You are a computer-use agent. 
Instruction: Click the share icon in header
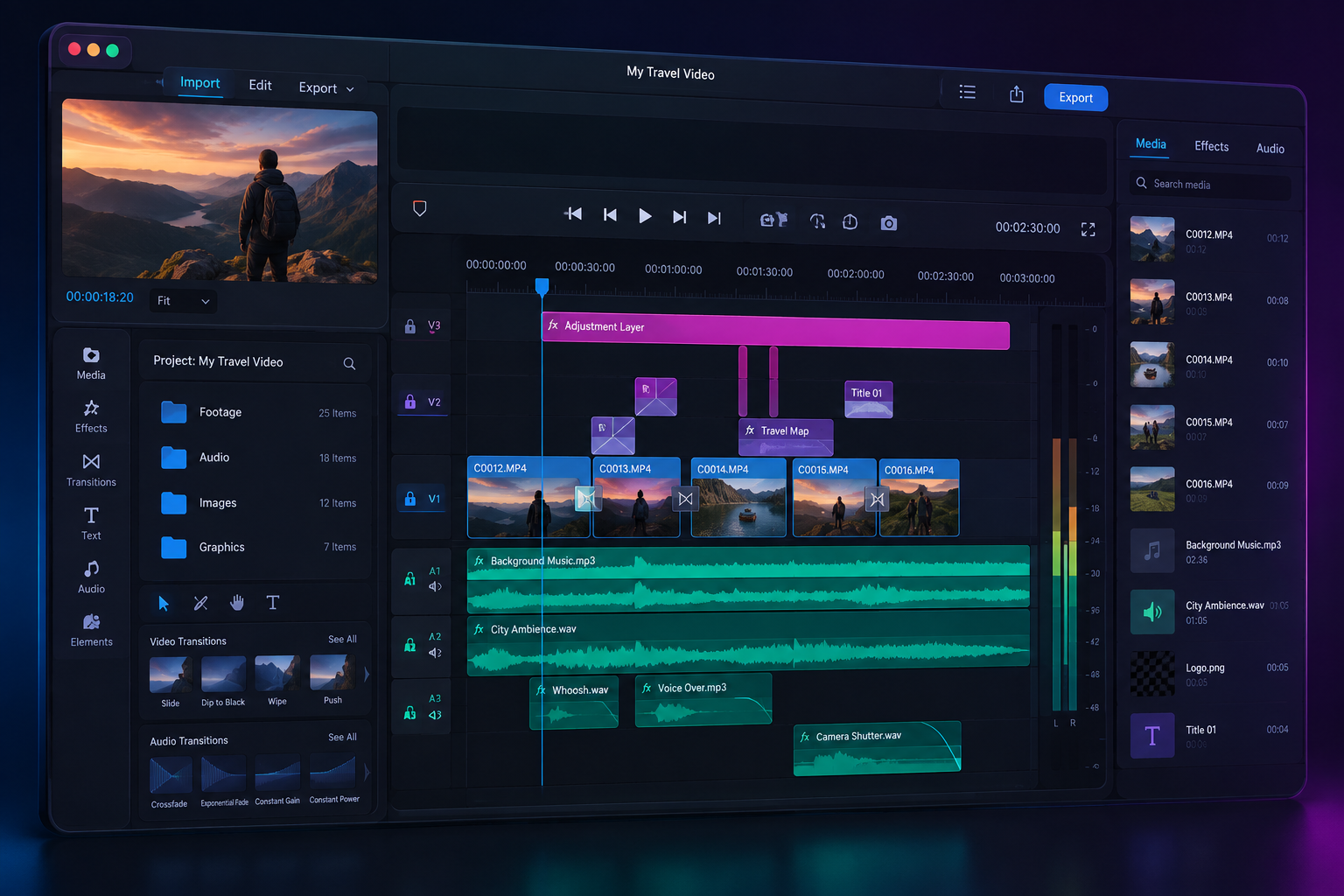pyautogui.click(x=1017, y=94)
